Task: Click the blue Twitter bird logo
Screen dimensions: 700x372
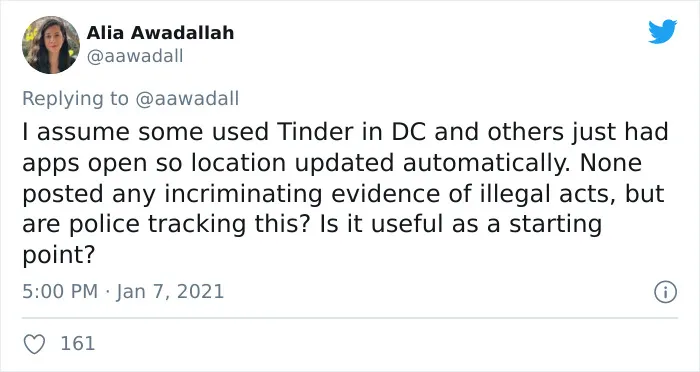Action: [662, 31]
